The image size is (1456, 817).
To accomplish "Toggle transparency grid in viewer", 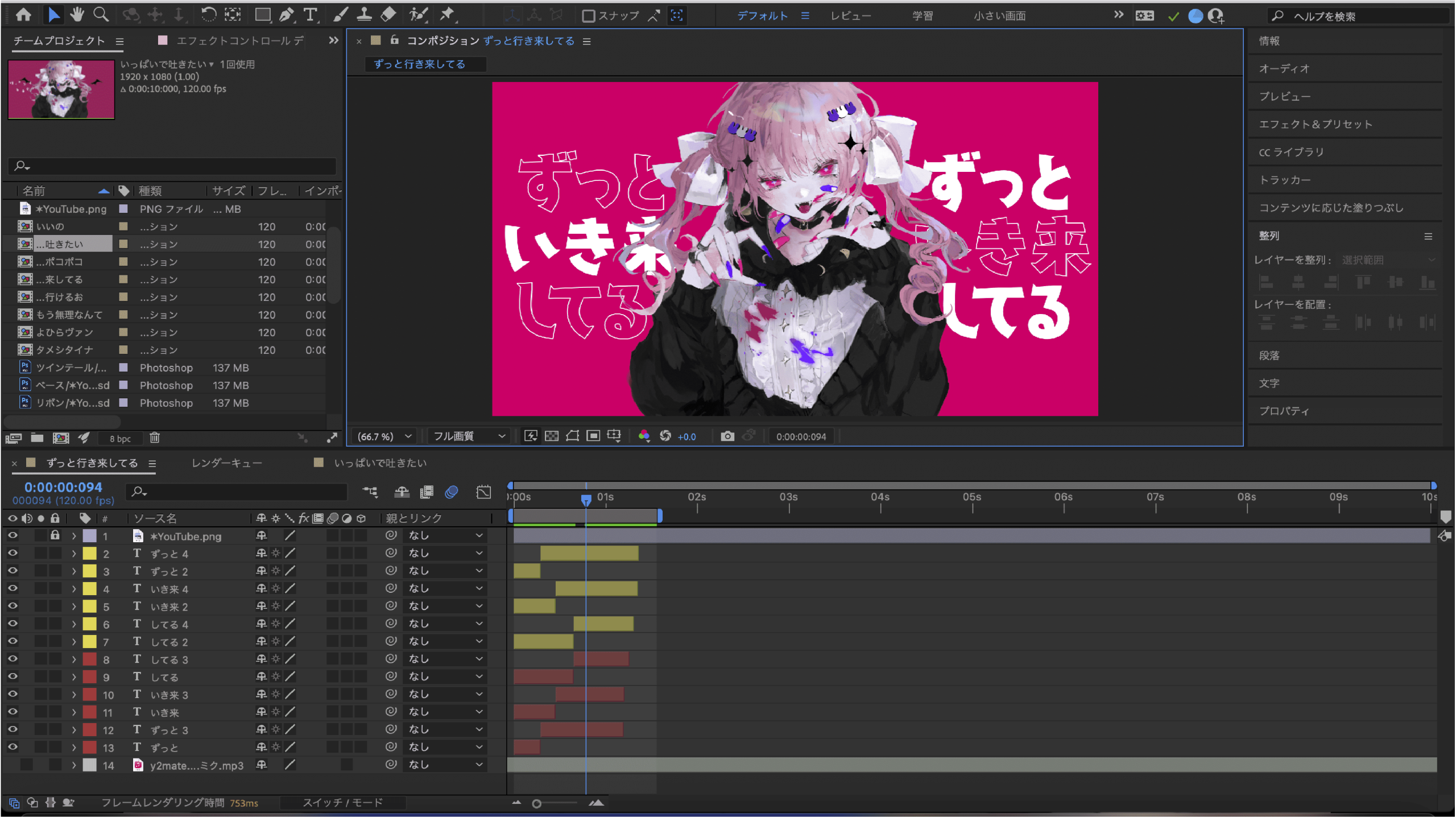I will point(551,436).
